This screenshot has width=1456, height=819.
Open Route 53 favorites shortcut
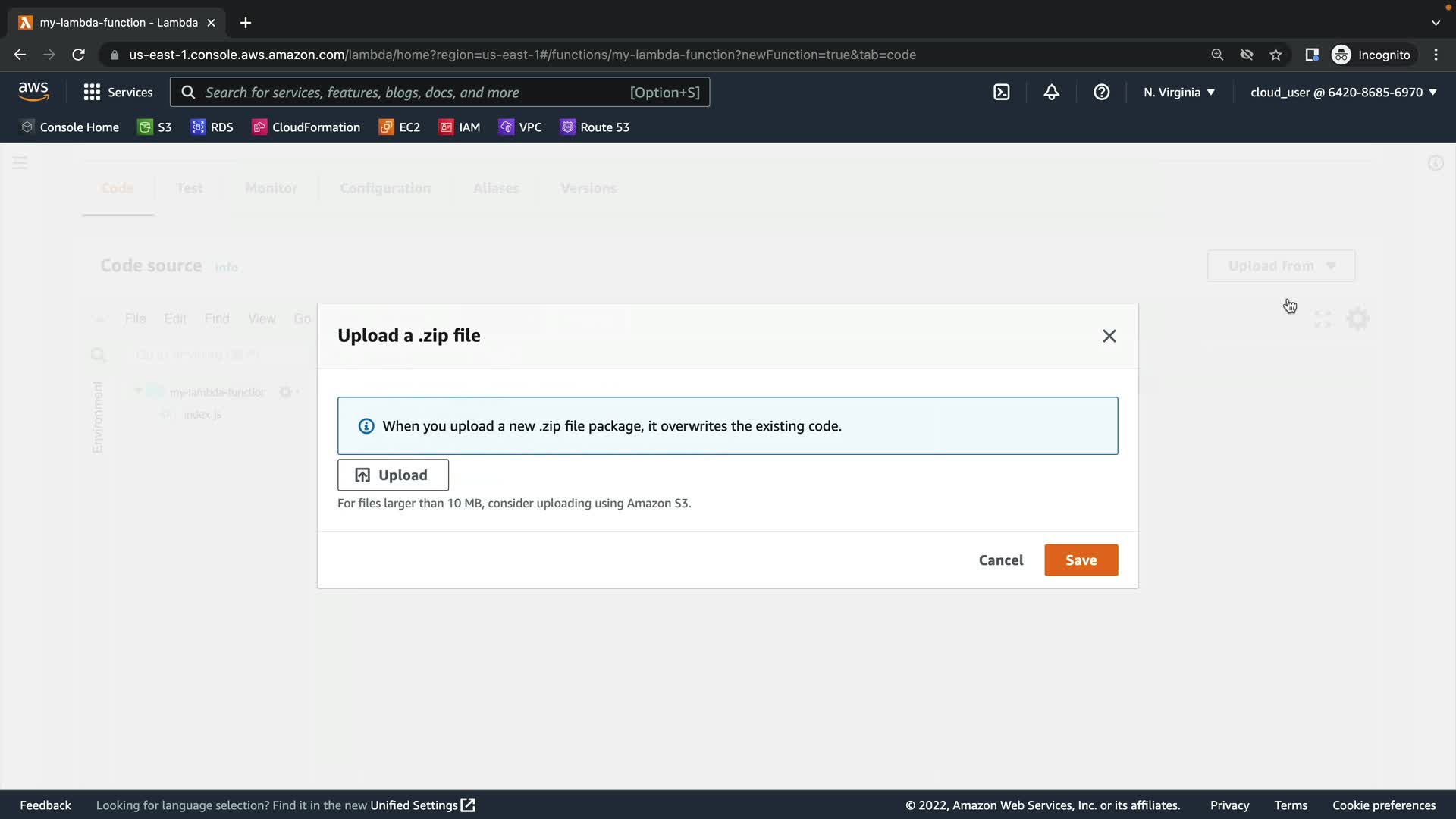click(x=595, y=127)
